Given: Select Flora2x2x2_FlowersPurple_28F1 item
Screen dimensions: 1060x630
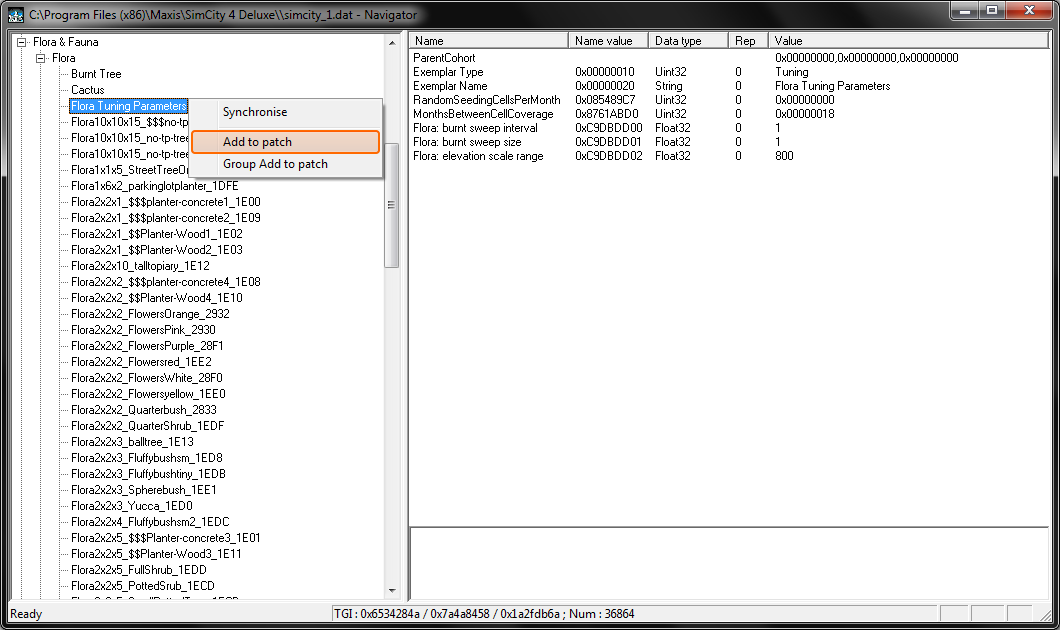Looking at the screenshot, I should (x=147, y=345).
